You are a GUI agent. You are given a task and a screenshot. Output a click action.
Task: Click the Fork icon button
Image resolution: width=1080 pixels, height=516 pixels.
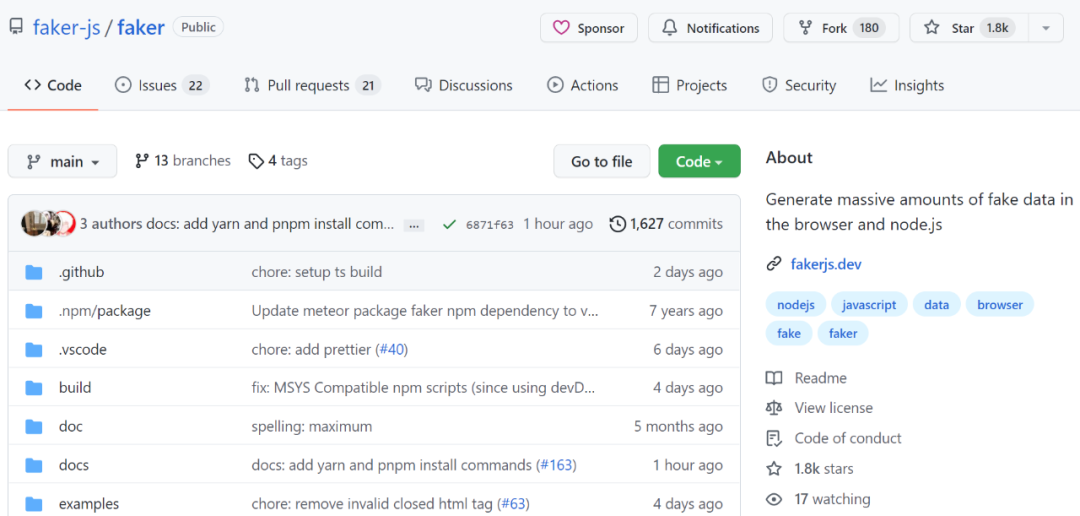(x=805, y=28)
